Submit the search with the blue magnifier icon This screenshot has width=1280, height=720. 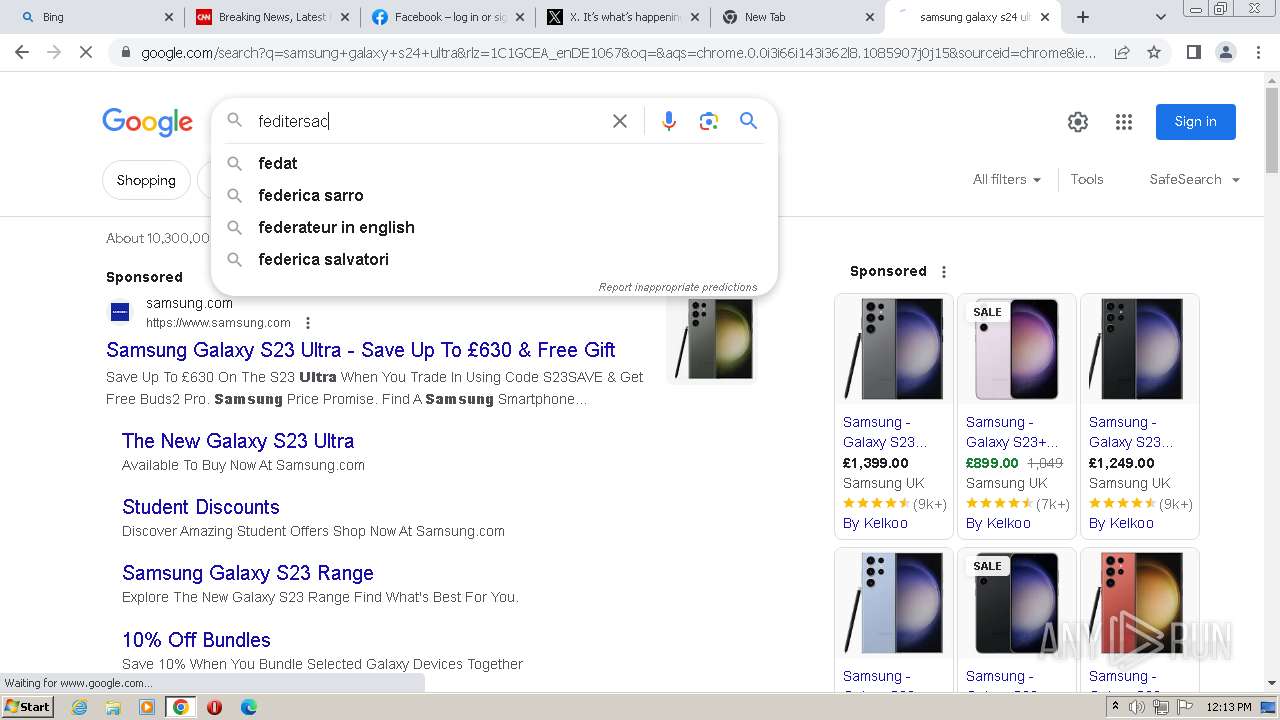pyautogui.click(x=748, y=121)
